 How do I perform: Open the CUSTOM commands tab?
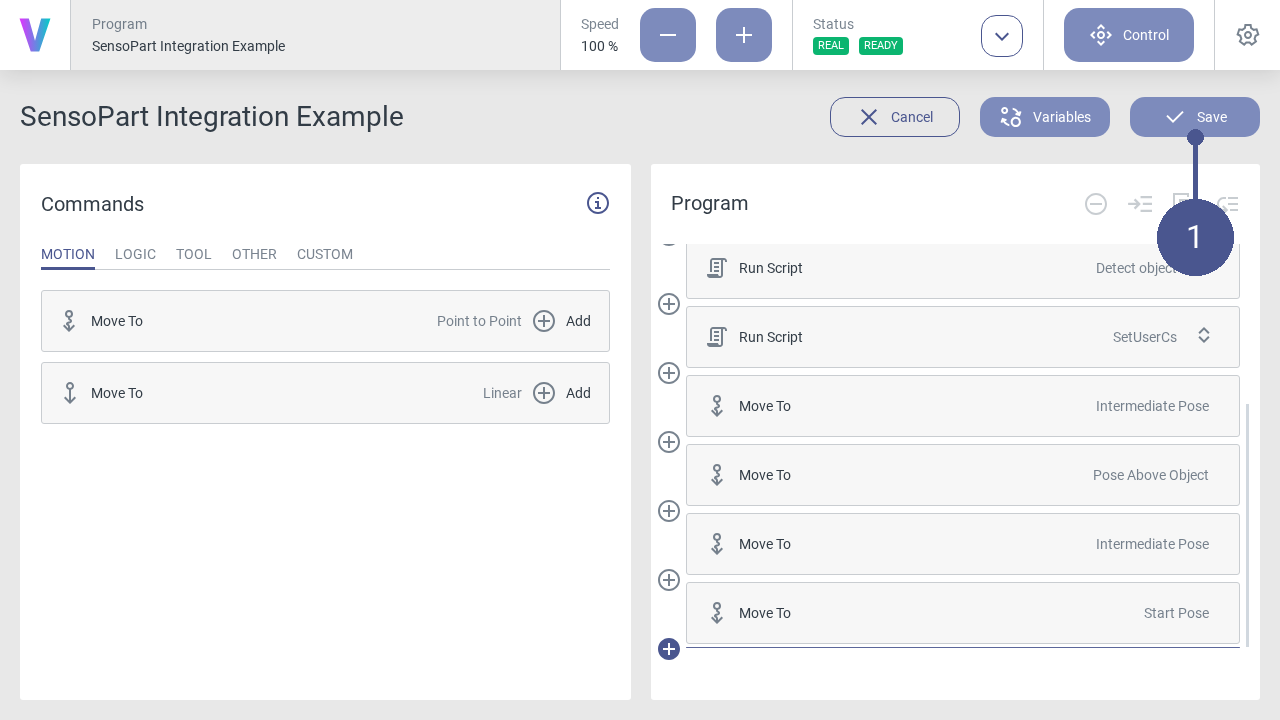(325, 254)
